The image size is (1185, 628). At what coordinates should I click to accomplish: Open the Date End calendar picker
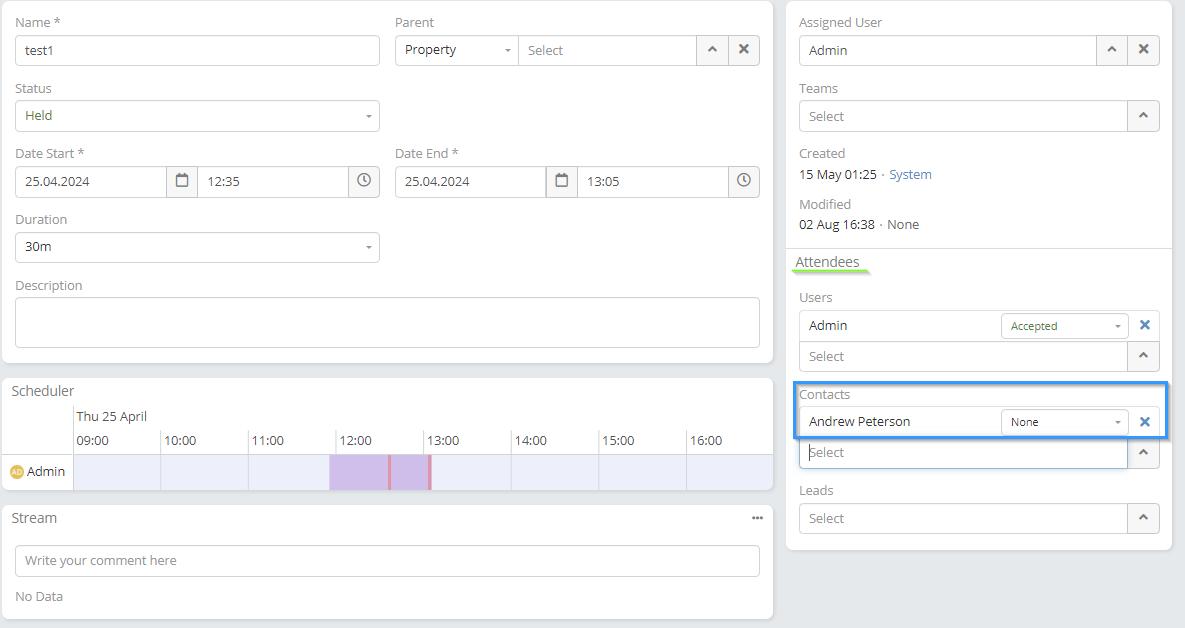pyautogui.click(x=562, y=181)
